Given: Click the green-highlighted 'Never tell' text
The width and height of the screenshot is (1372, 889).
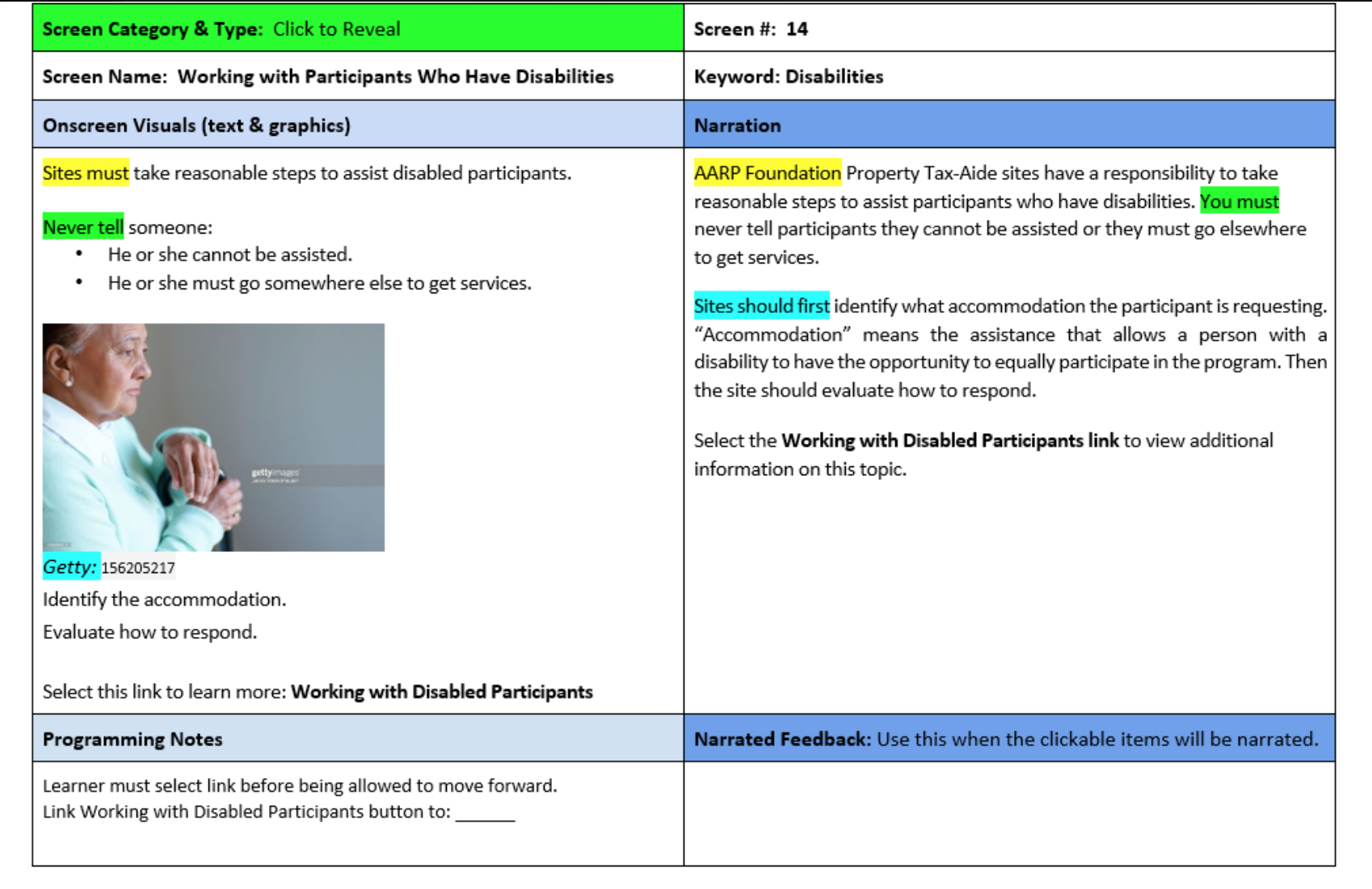Looking at the screenshot, I should pyautogui.click(x=81, y=227).
